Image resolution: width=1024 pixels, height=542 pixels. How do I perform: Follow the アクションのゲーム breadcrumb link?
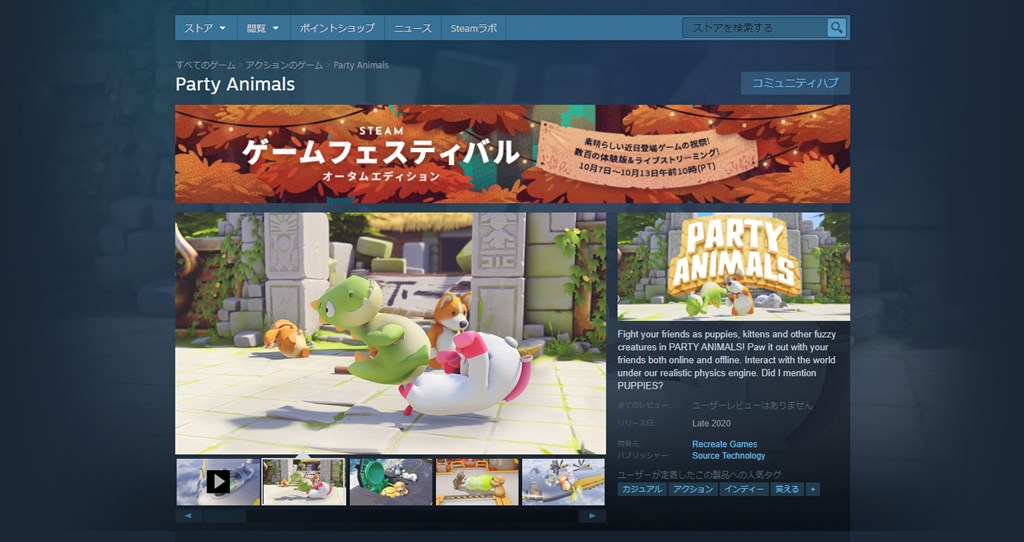[x=284, y=65]
